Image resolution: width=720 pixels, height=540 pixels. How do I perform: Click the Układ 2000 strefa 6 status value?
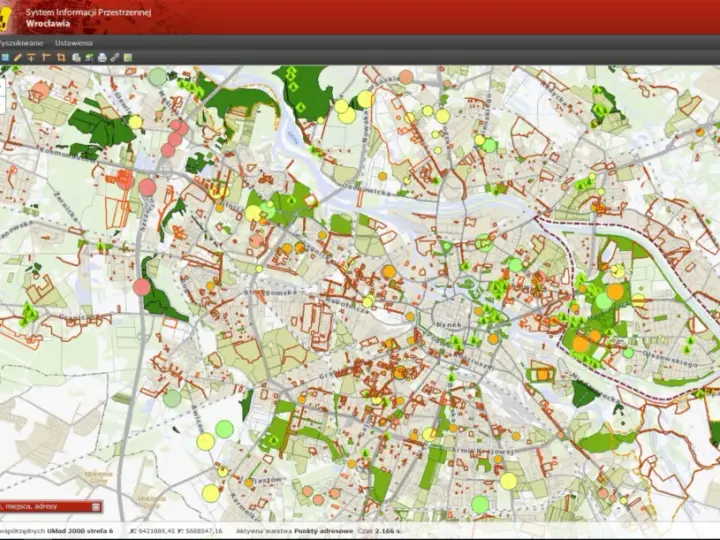click(x=79, y=531)
